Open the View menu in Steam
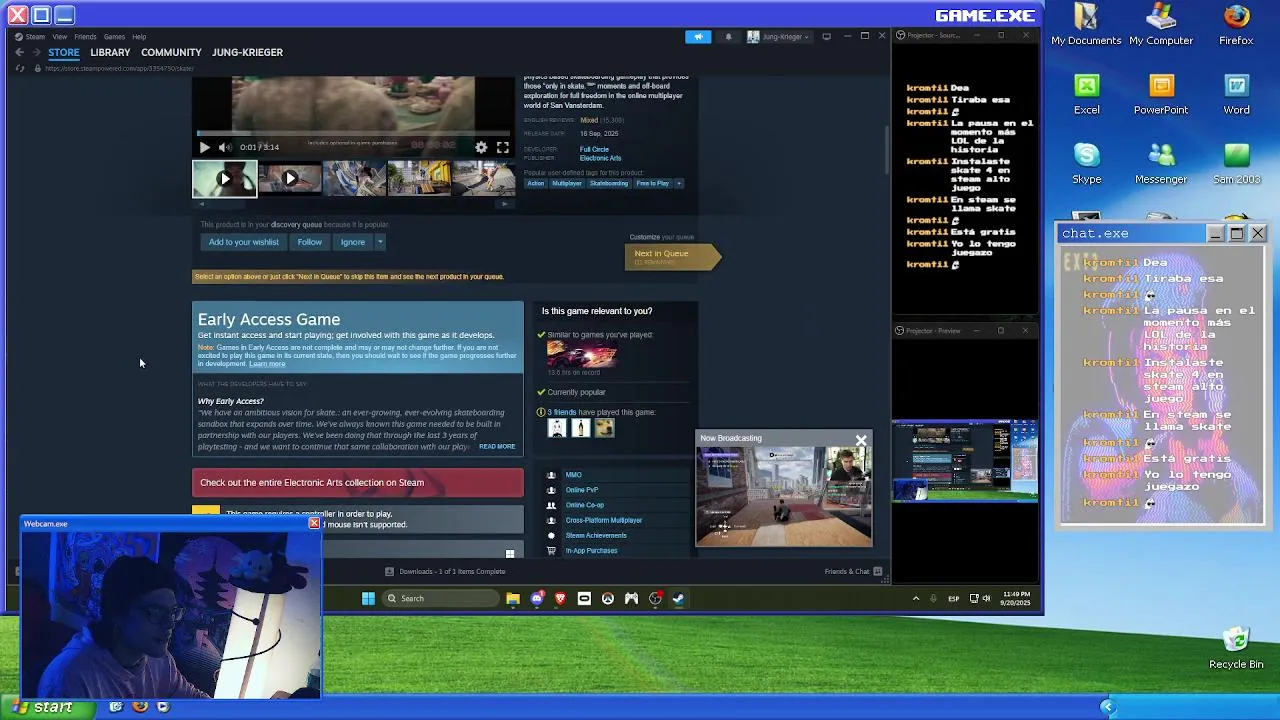The width and height of the screenshot is (1280, 720). 60,37
